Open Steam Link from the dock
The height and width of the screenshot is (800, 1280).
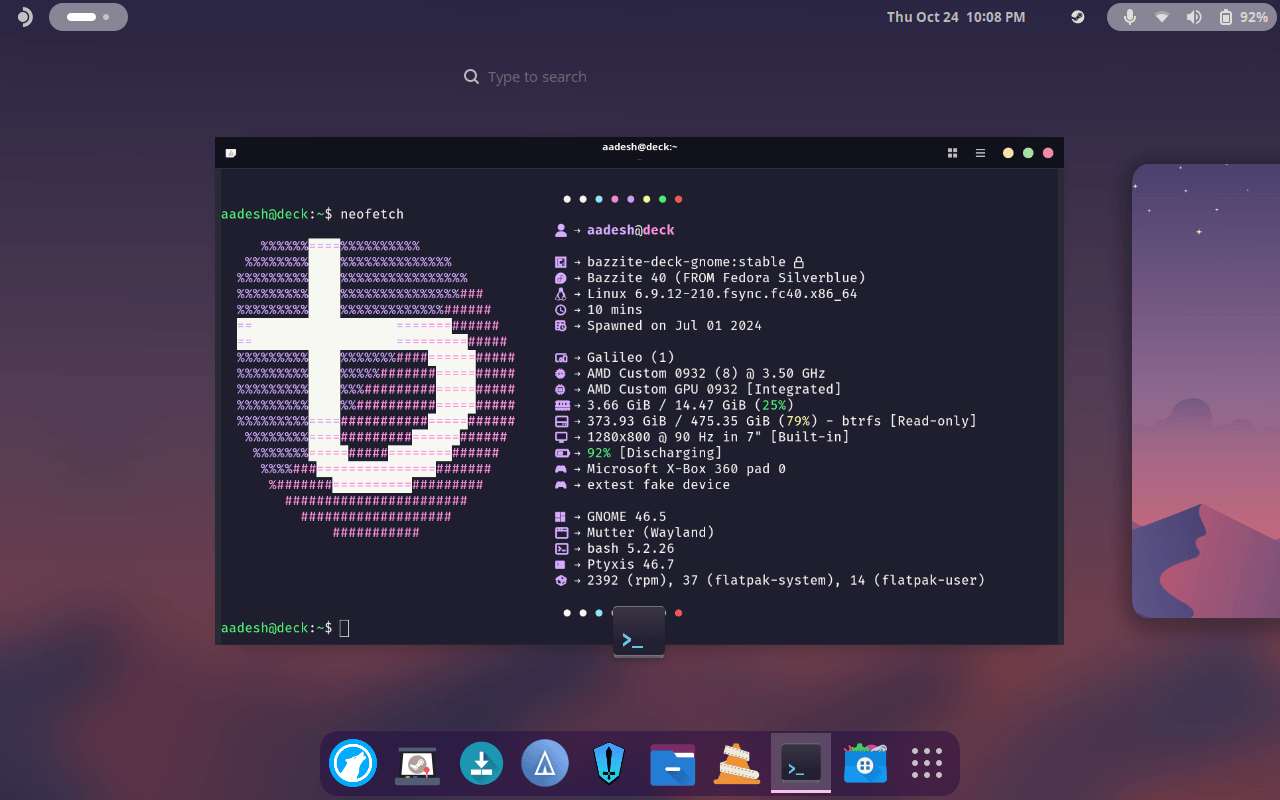417,763
